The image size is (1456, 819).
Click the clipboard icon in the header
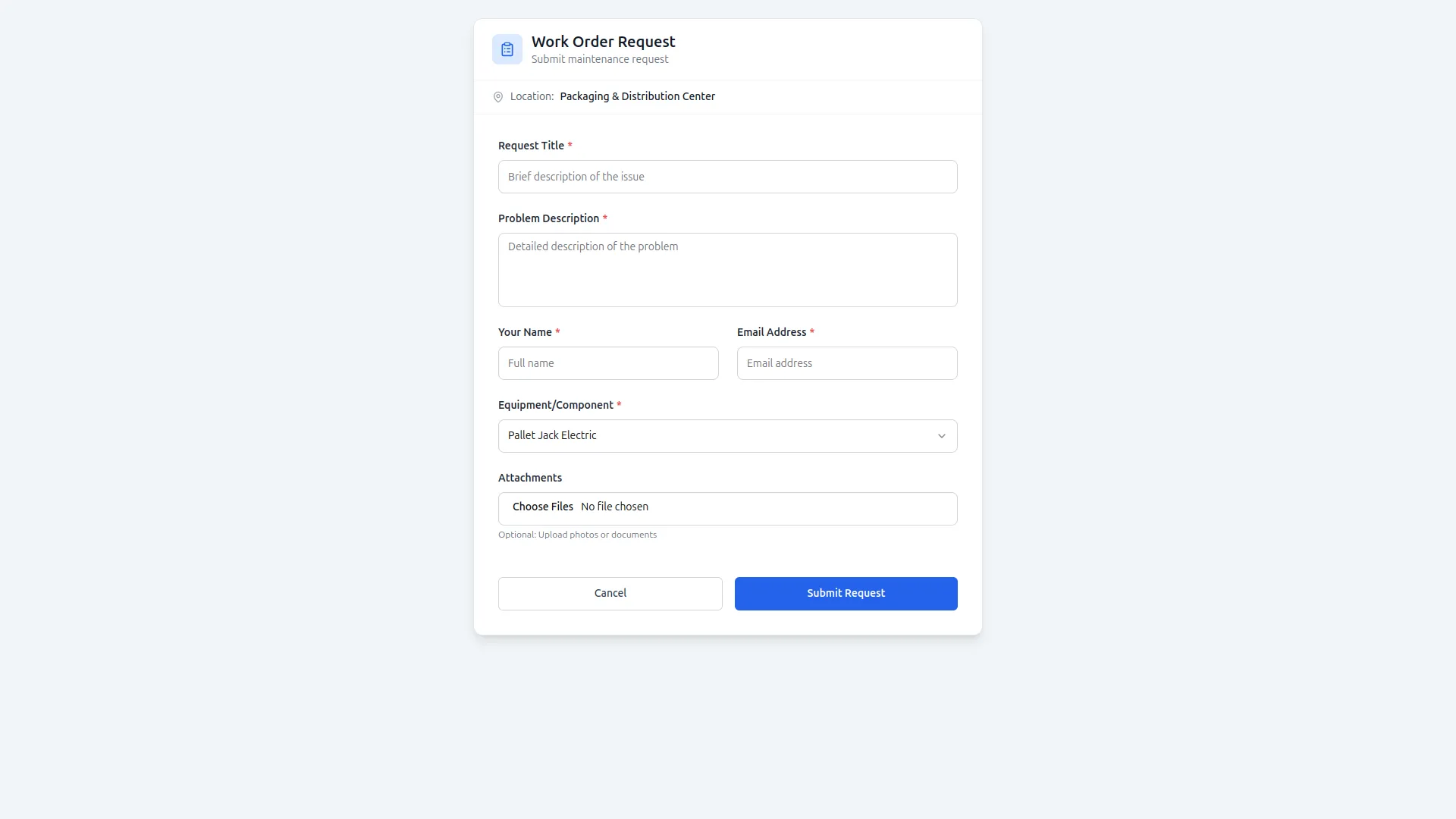(507, 49)
